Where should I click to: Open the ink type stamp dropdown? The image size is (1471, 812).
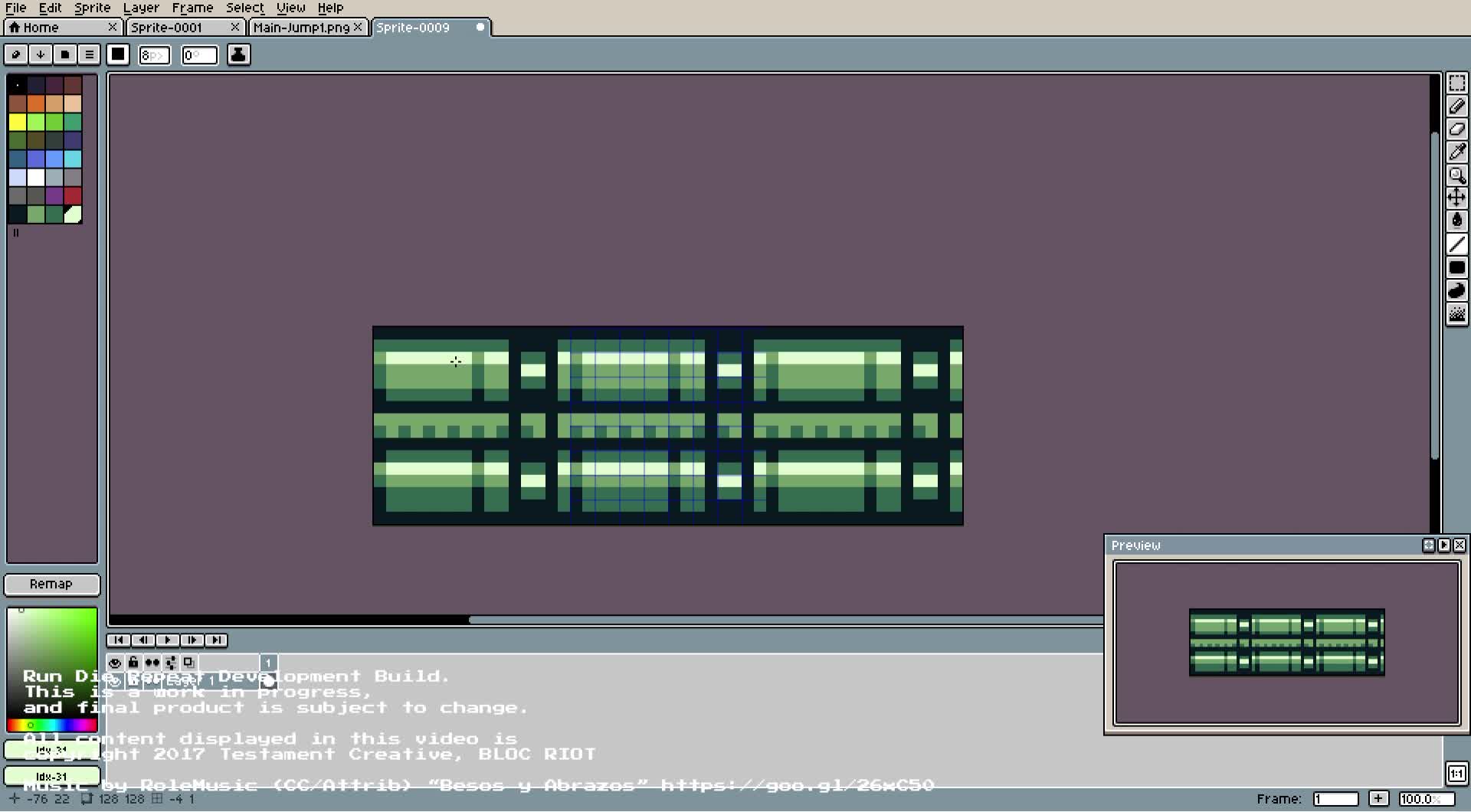238,54
